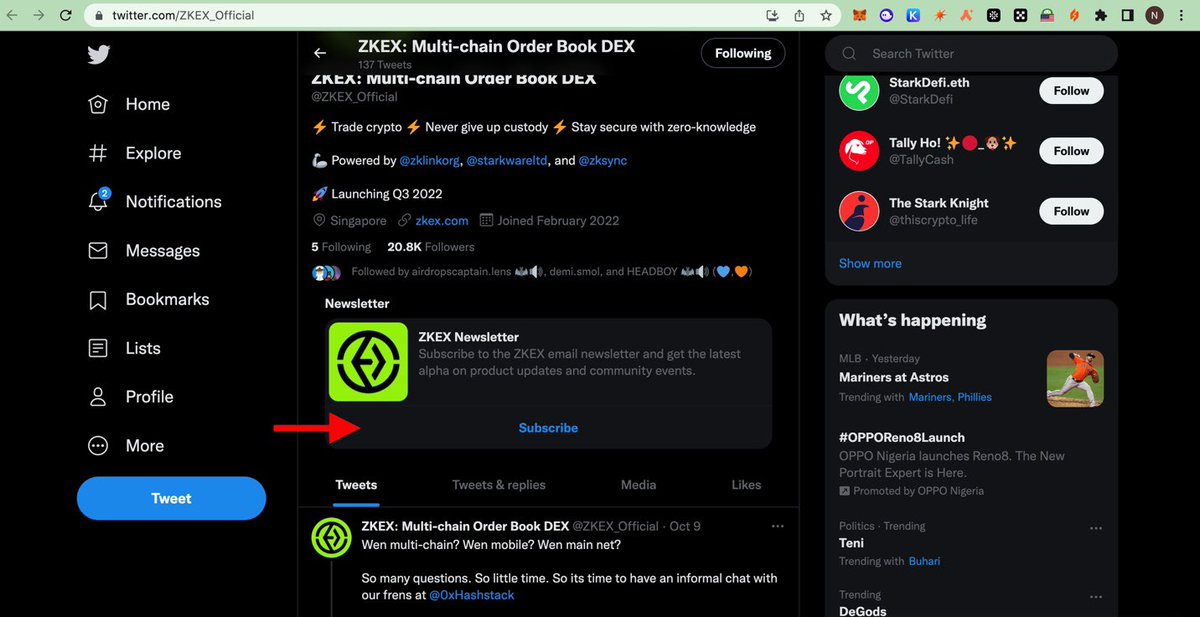This screenshot has width=1200, height=617.
Task: Click the share page icon in address bar
Action: [x=799, y=15]
